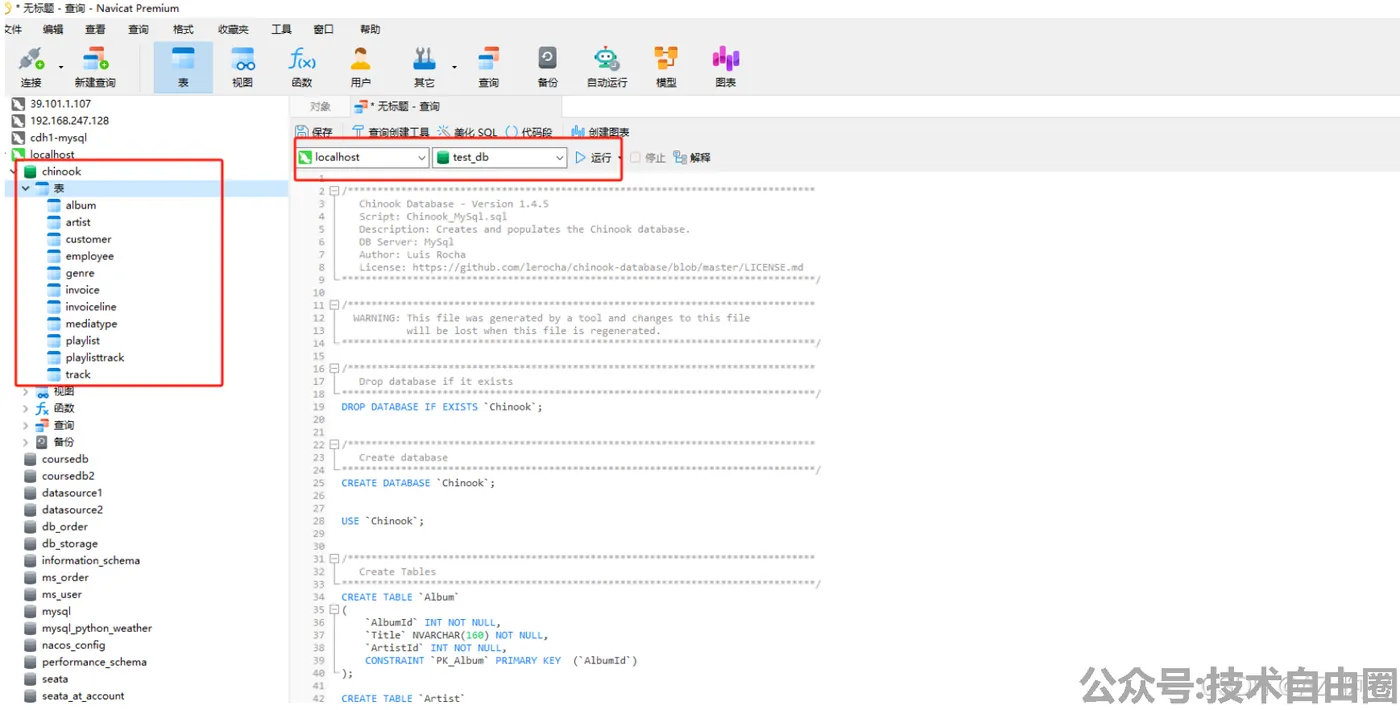Select the track table
The width and height of the screenshot is (1400, 710).
78,375
